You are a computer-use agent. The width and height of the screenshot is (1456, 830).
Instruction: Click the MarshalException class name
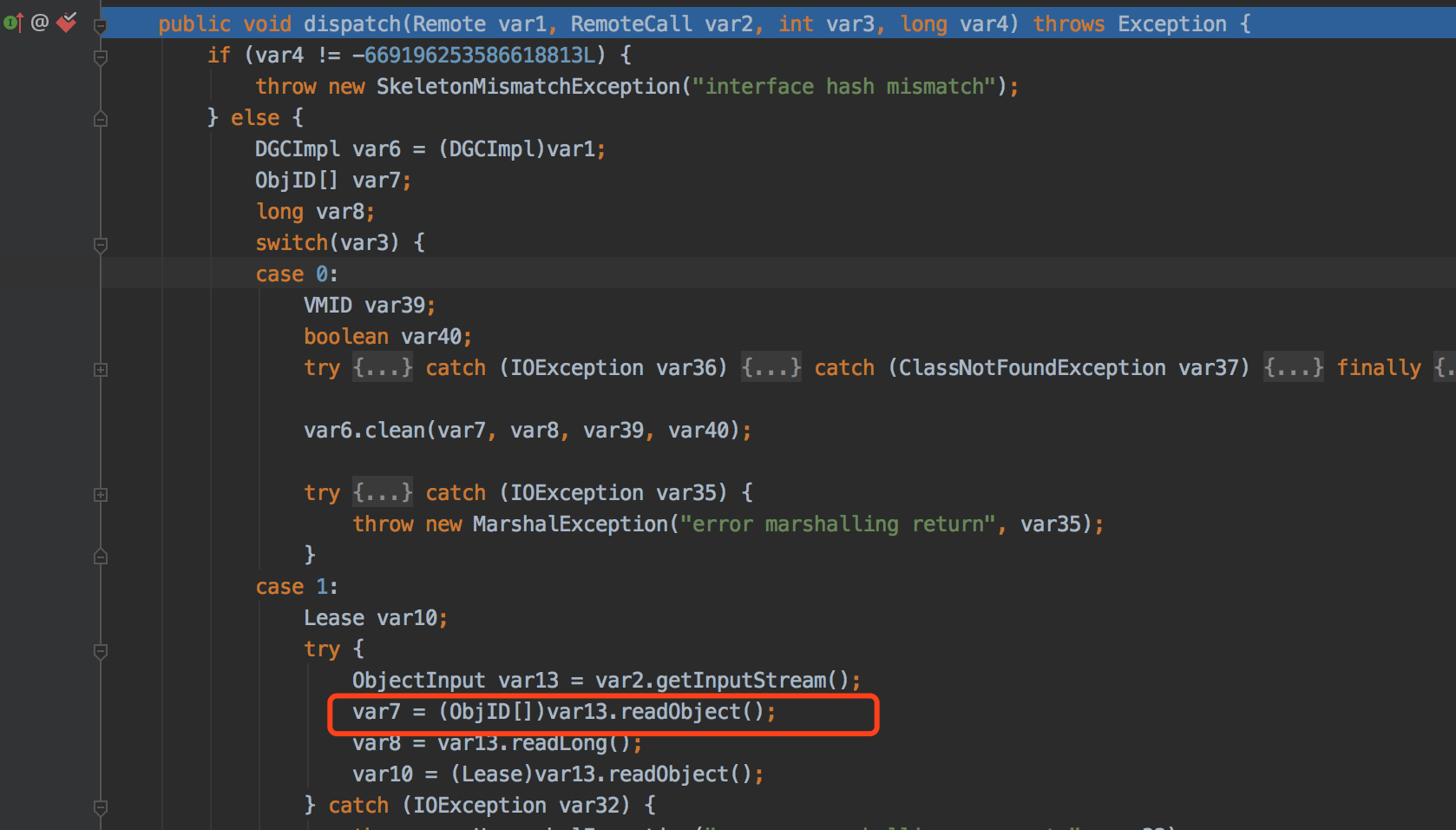pyautogui.click(x=570, y=524)
